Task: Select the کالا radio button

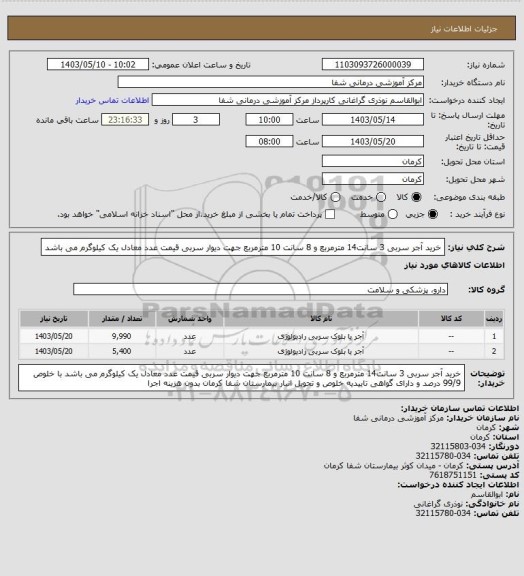Action: pyautogui.click(x=416, y=197)
